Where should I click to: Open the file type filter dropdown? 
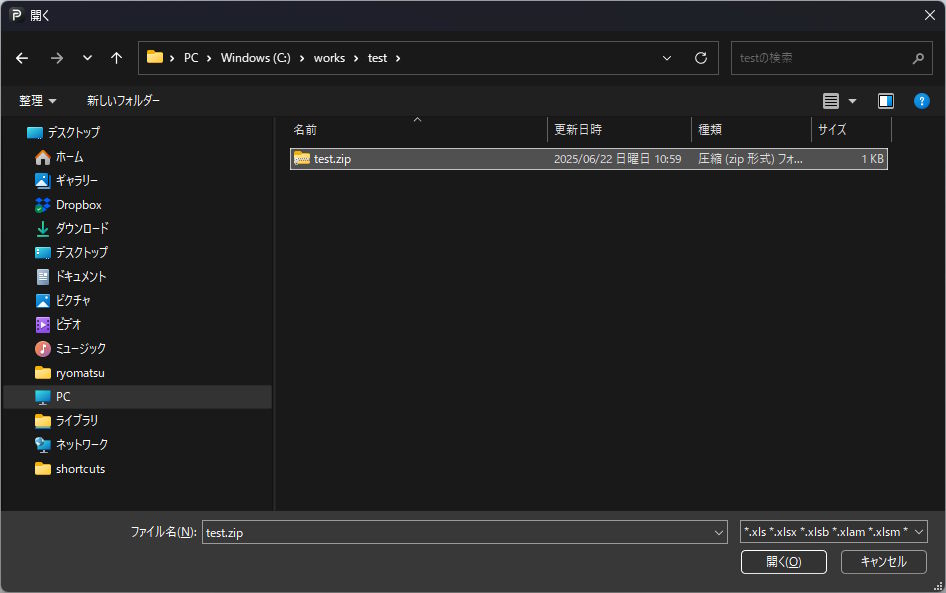[x=834, y=533]
